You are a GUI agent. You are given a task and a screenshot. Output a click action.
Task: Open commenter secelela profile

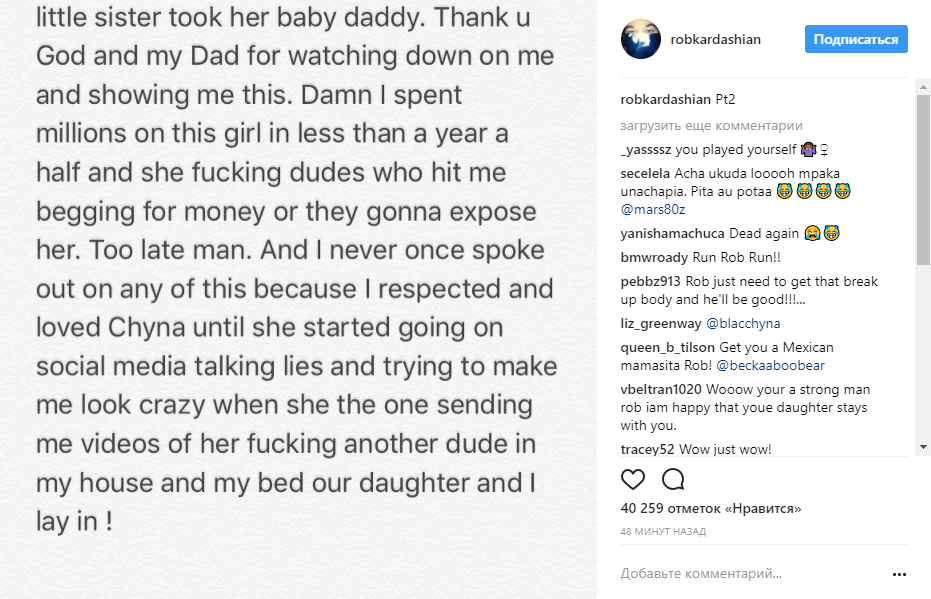[x=647, y=174]
